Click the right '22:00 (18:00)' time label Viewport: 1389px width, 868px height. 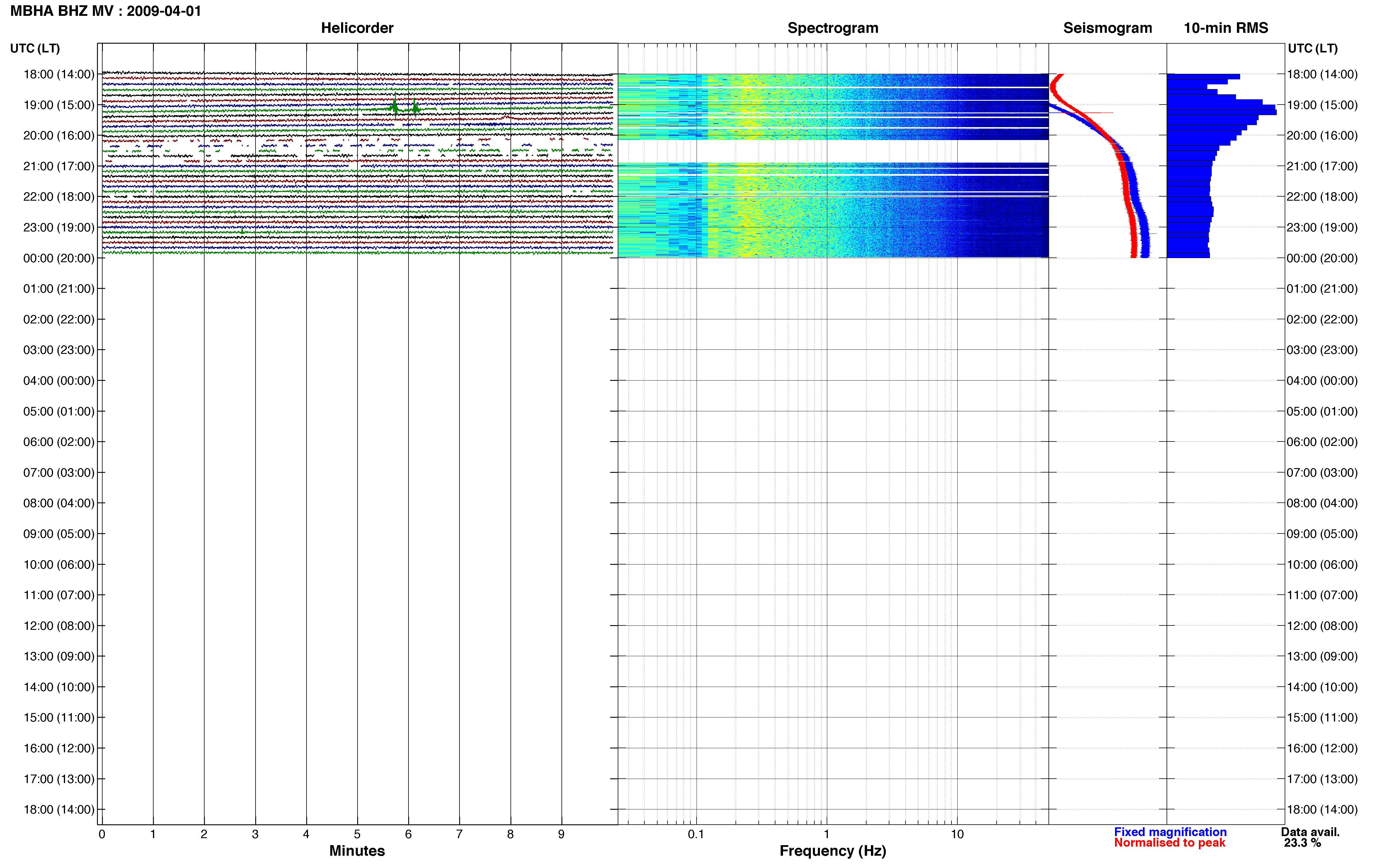click(1322, 196)
